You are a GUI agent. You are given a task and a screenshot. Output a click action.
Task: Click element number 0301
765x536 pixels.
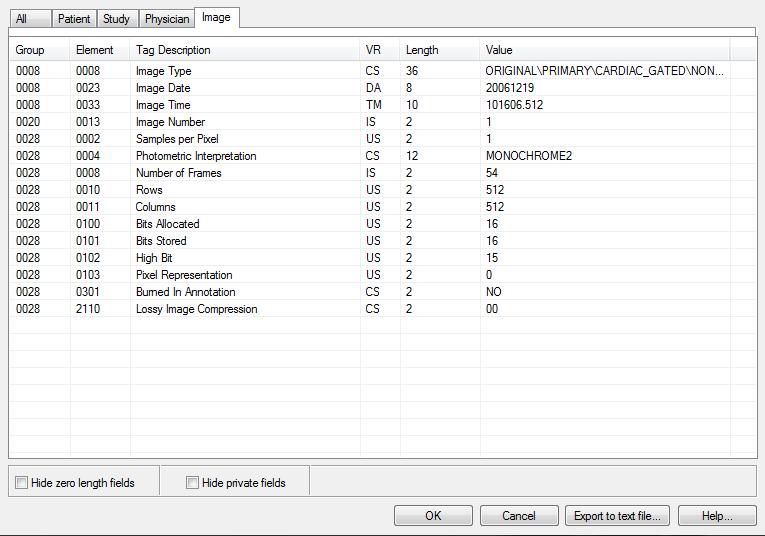(x=88, y=292)
